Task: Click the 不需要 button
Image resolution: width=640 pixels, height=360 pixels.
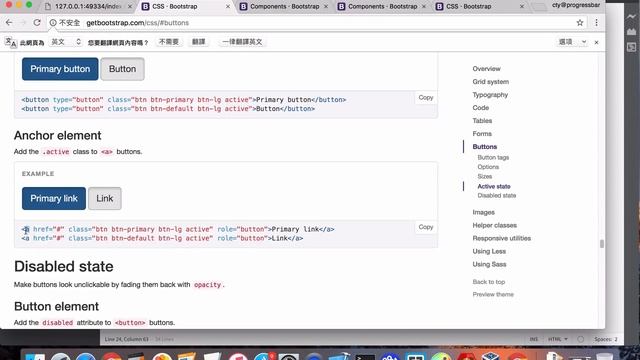Action: 169,42
